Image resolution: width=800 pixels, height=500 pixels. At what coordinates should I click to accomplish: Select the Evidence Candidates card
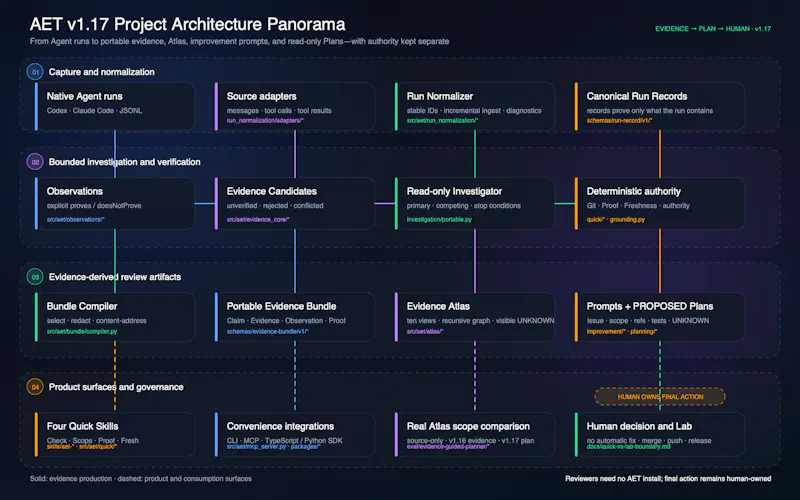[x=295, y=204]
